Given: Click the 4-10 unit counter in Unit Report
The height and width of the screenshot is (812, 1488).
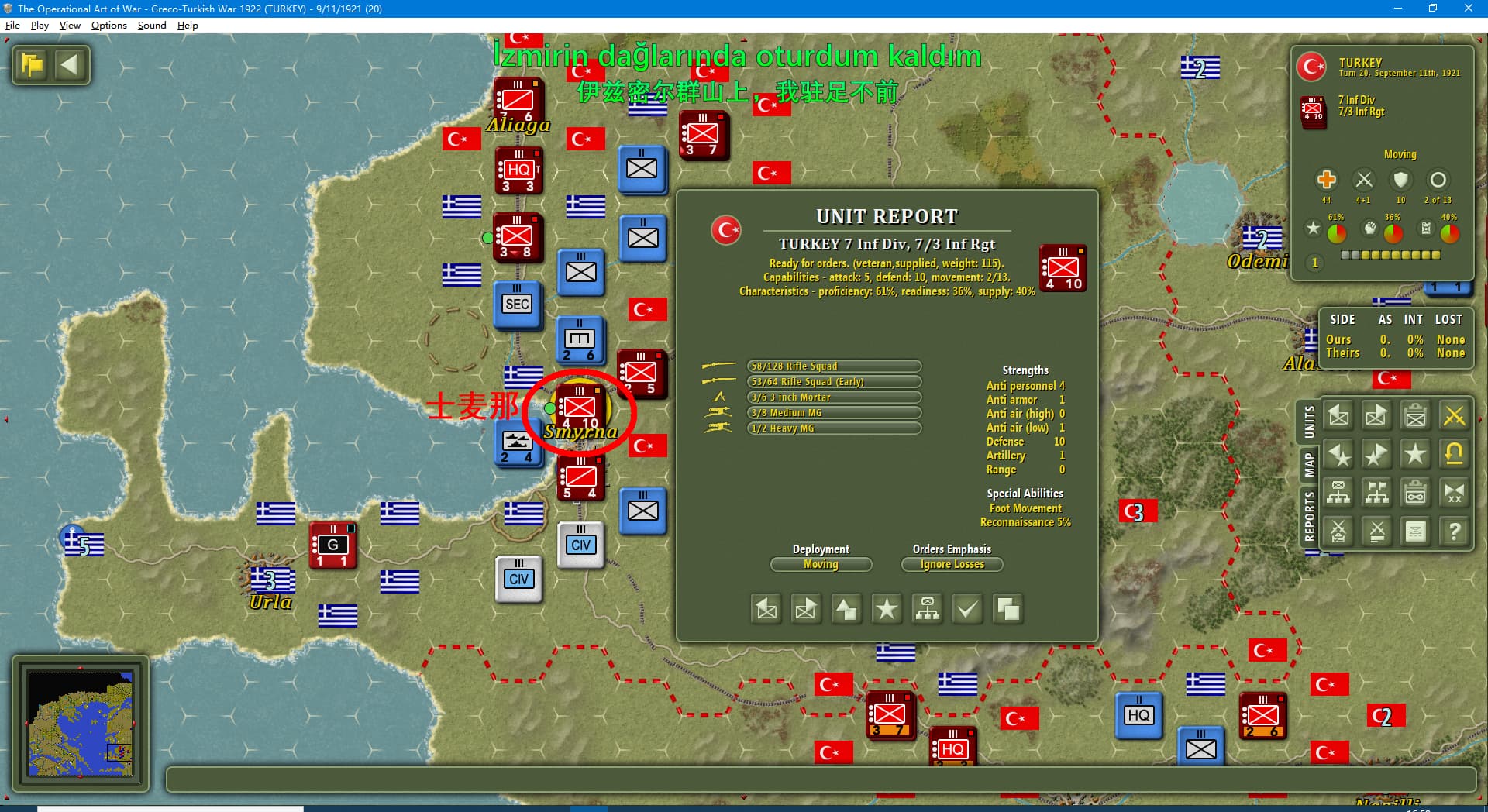Looking at the screenshot, I should click(1063, 268).
